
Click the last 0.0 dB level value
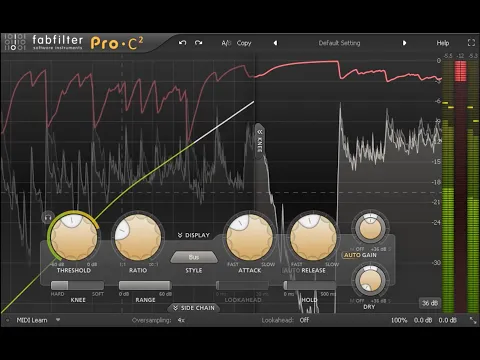point(447,320)
